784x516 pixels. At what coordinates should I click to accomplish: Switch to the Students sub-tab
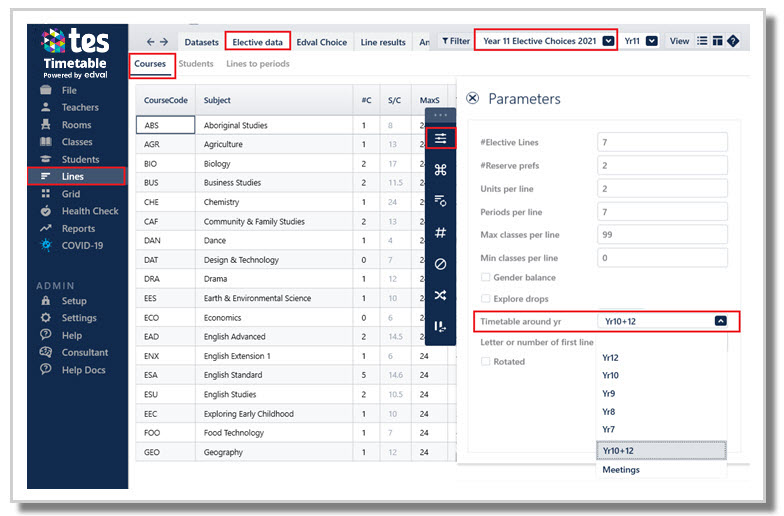click(196, 64)
